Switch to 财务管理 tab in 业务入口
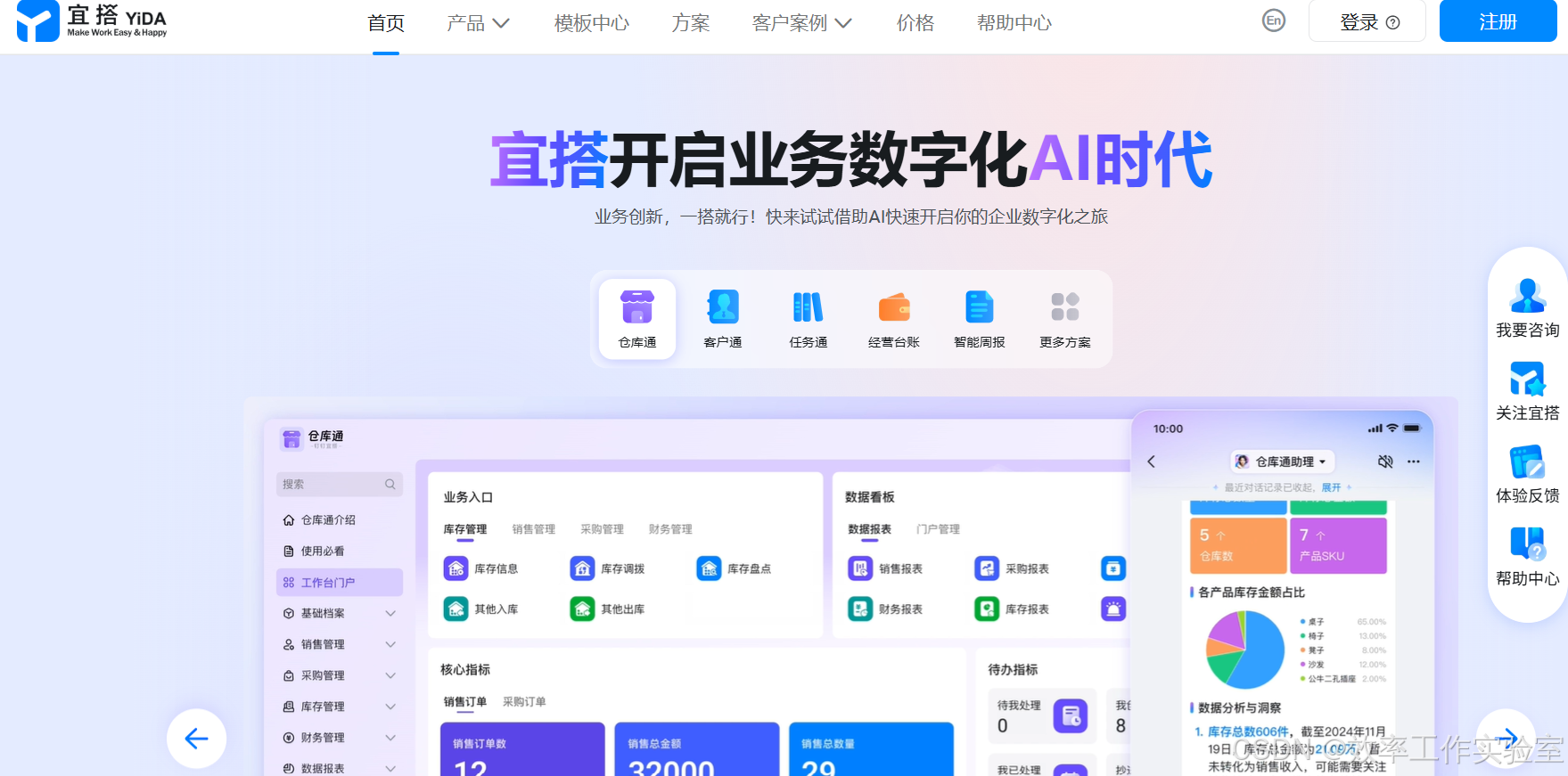 click(x=670, y=529)
